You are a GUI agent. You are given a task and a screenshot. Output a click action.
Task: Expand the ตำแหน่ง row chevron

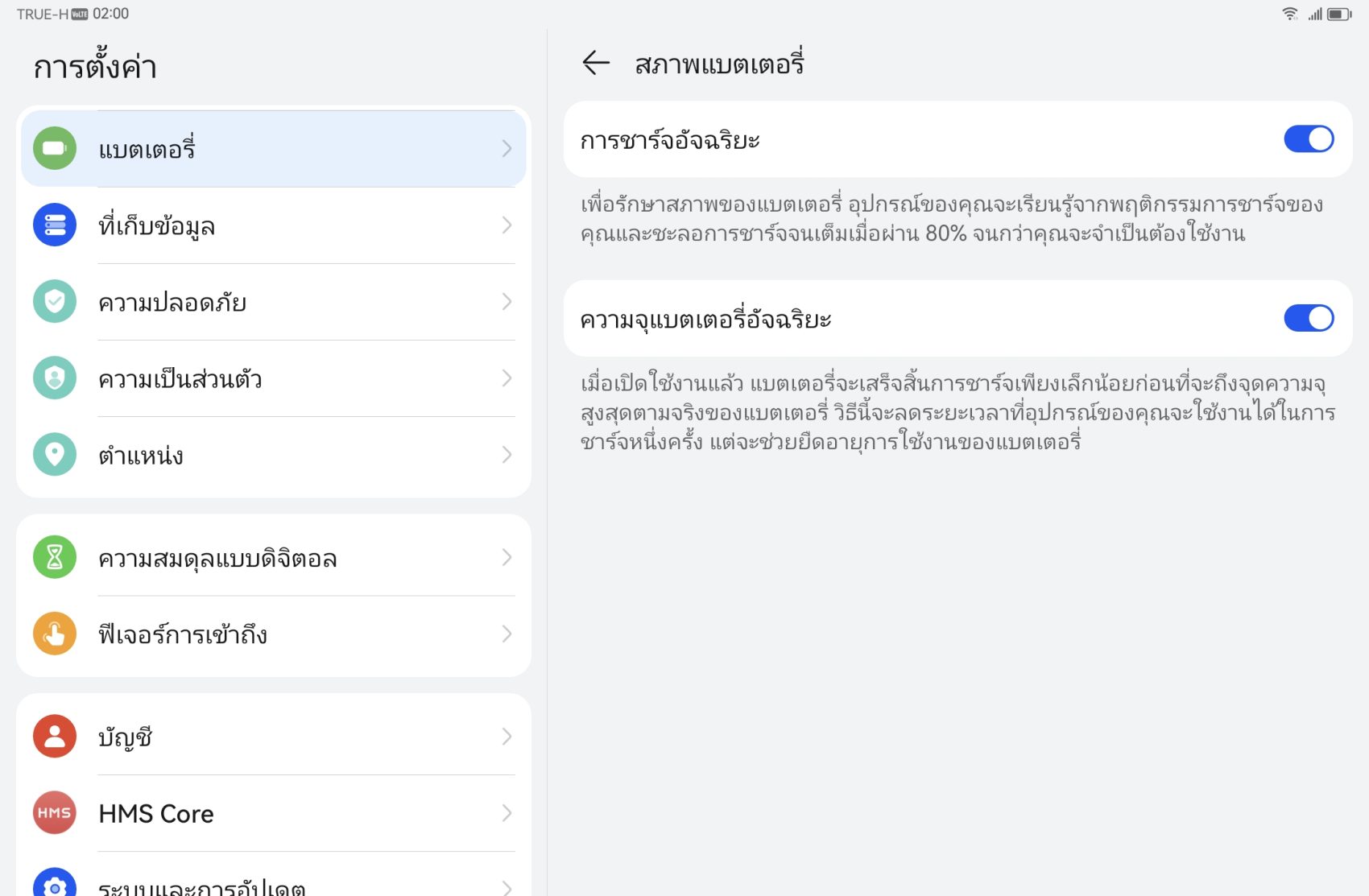[x=507, y=454]
